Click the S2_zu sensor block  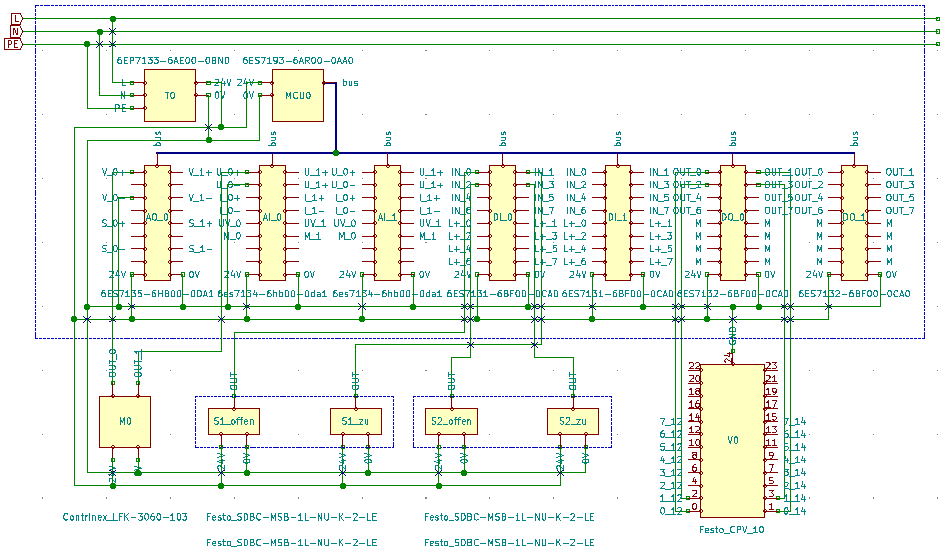[573, 421]
